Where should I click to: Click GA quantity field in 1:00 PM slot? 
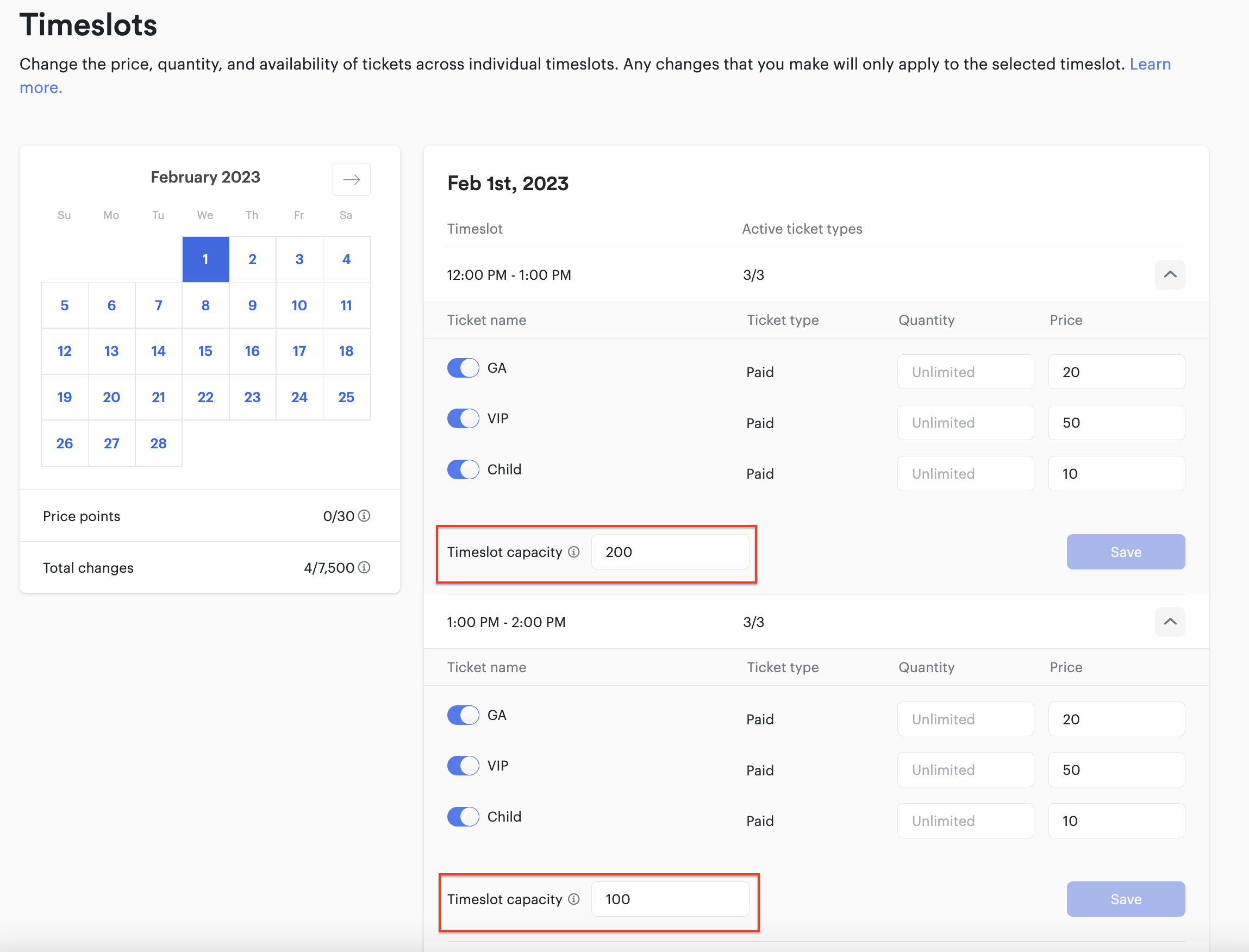pos(965,719)
